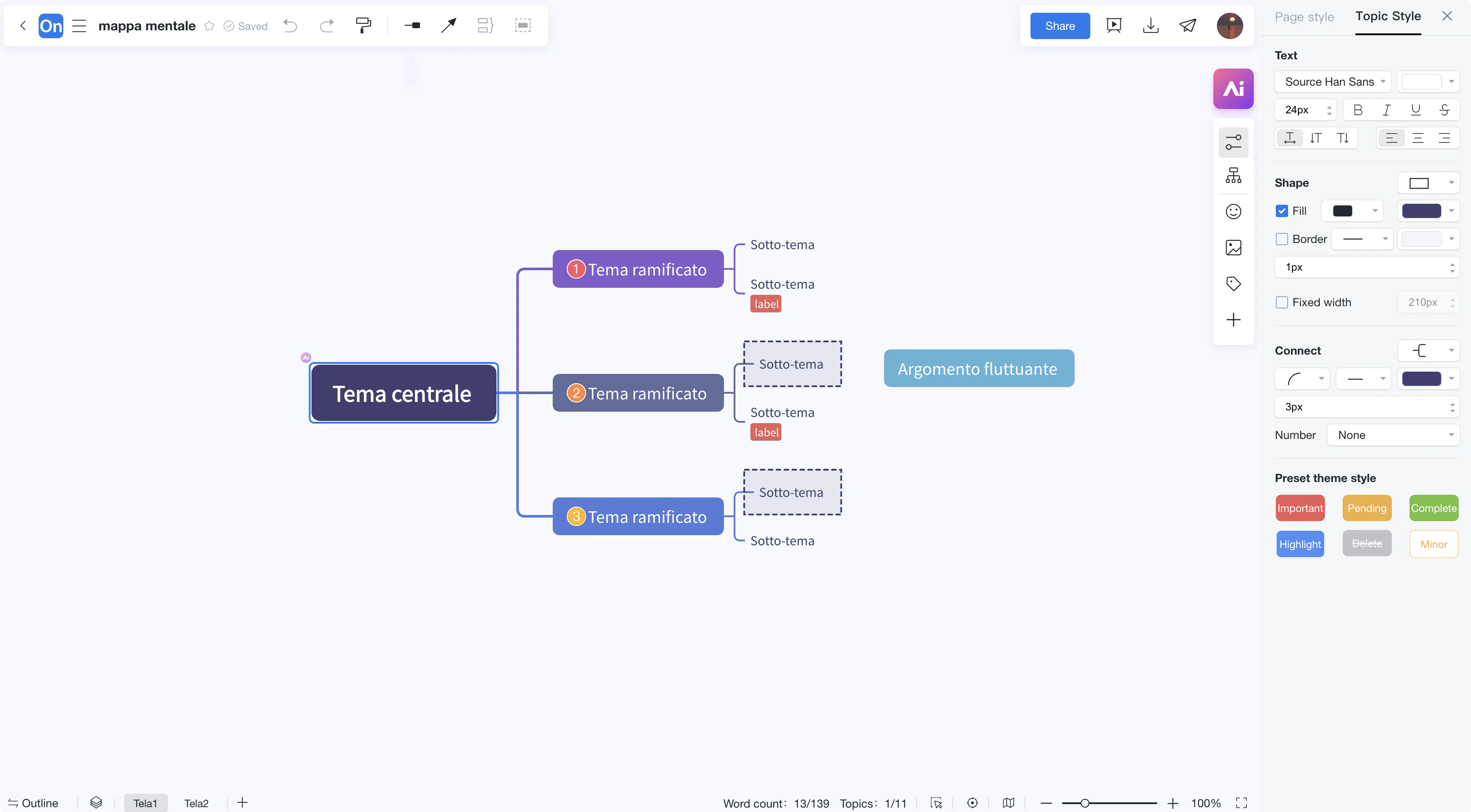
Task: Star the mappa mentale document
Action: [x=209, y=25]
